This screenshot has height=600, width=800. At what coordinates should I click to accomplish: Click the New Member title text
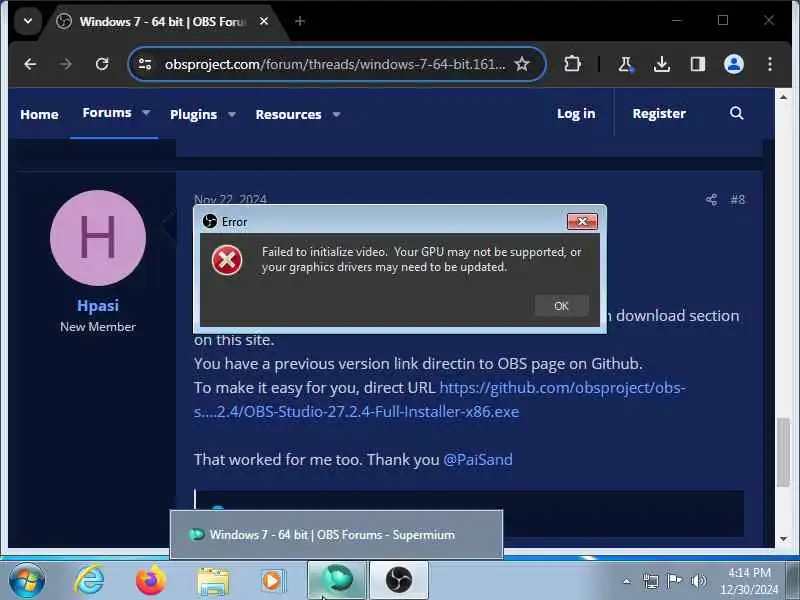click(x=98, y=327)
